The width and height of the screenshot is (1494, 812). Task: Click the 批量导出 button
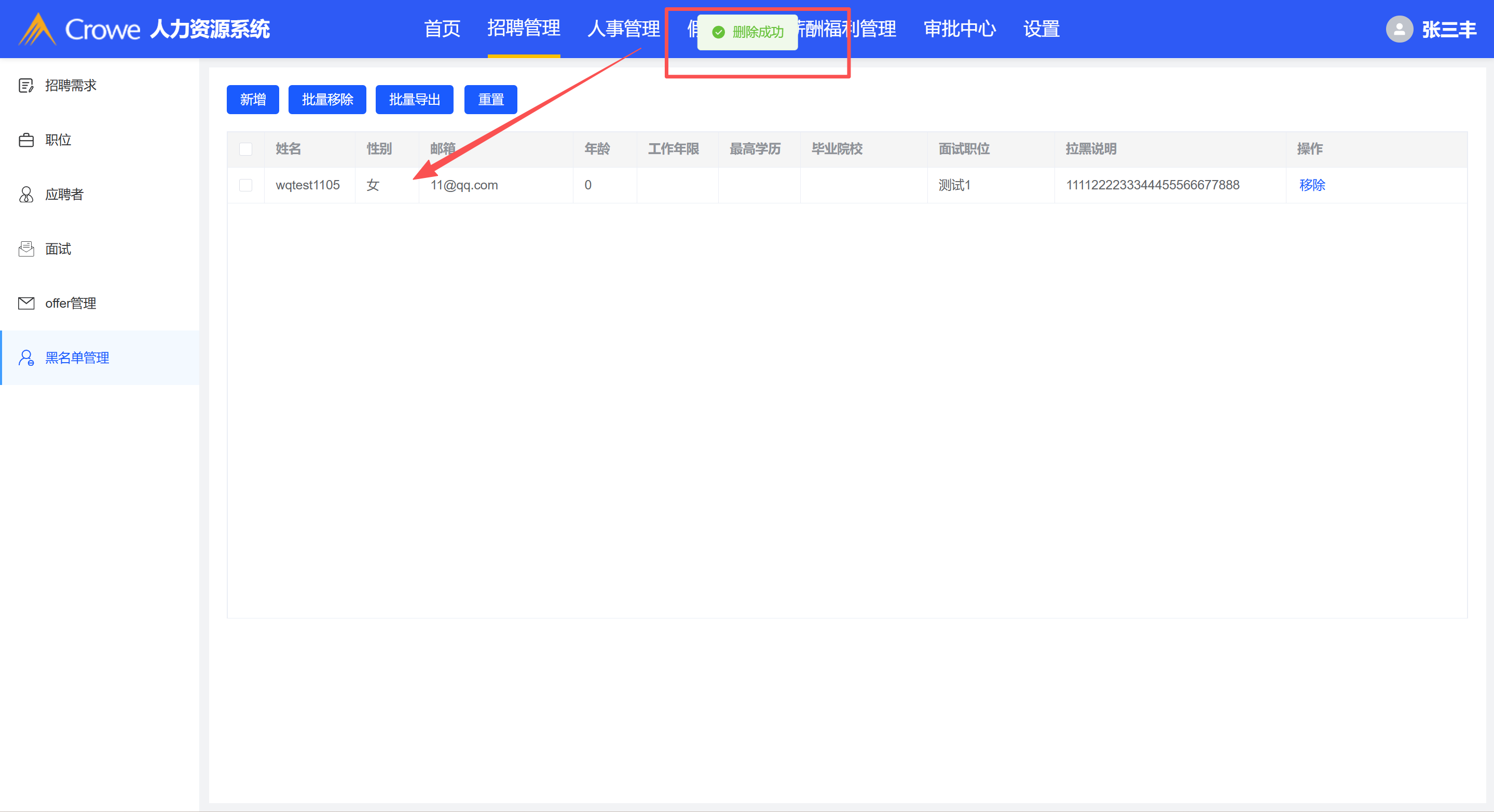[x=414, y=100]
